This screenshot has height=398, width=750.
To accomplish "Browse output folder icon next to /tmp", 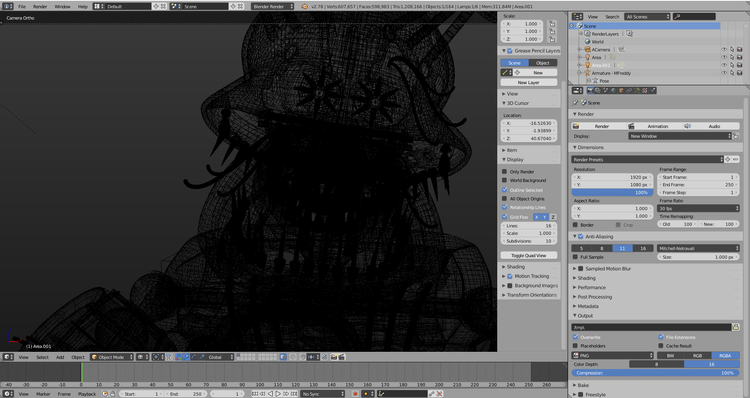I will [736, 327].
